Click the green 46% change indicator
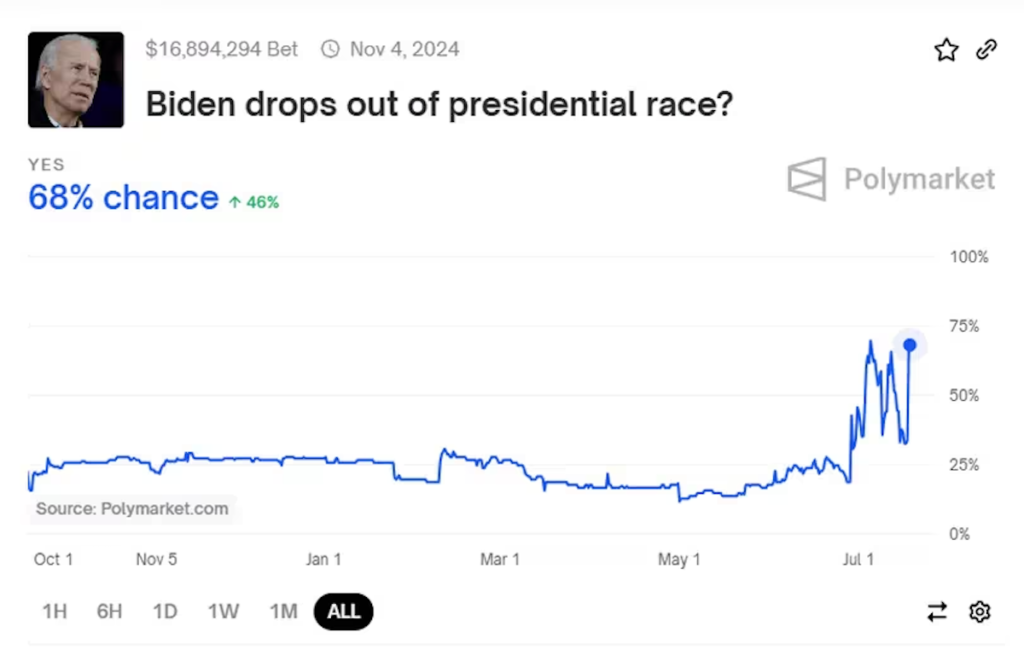 click(254, 202)
